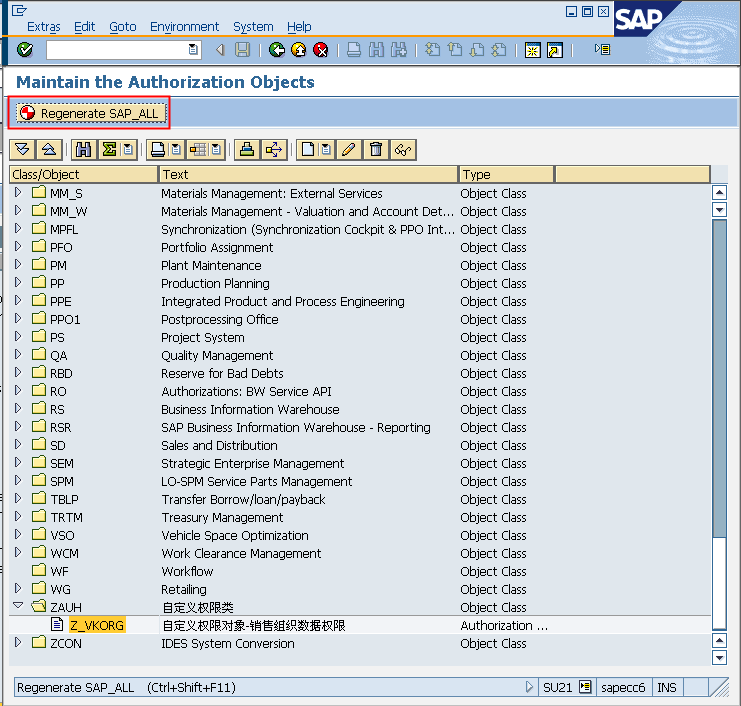Image resolution: width=741 pixels, height=706 pixels.
Task: Select the PPO1 Postprocessing Office row
Action: pyautogui.click(x=359, y=319)
